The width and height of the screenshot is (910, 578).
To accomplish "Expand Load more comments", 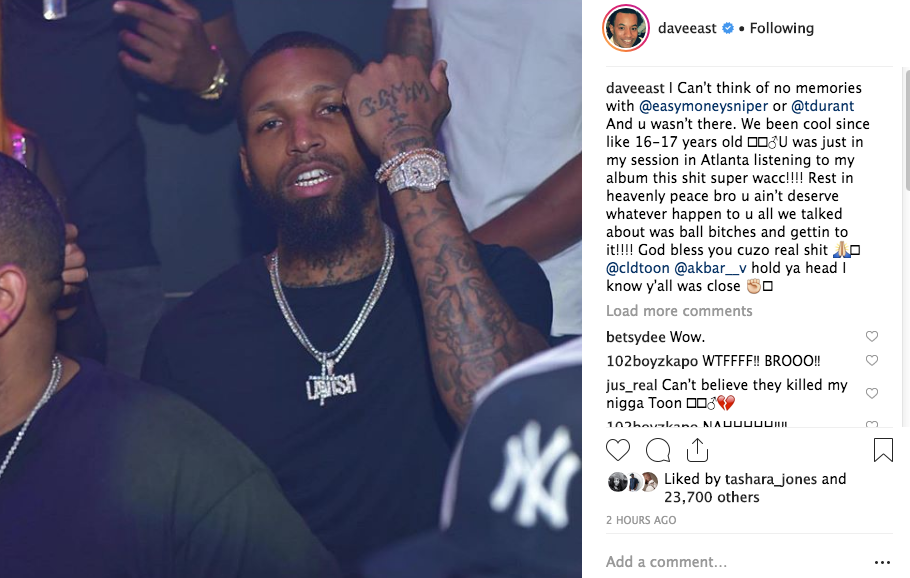I will 679,311.
